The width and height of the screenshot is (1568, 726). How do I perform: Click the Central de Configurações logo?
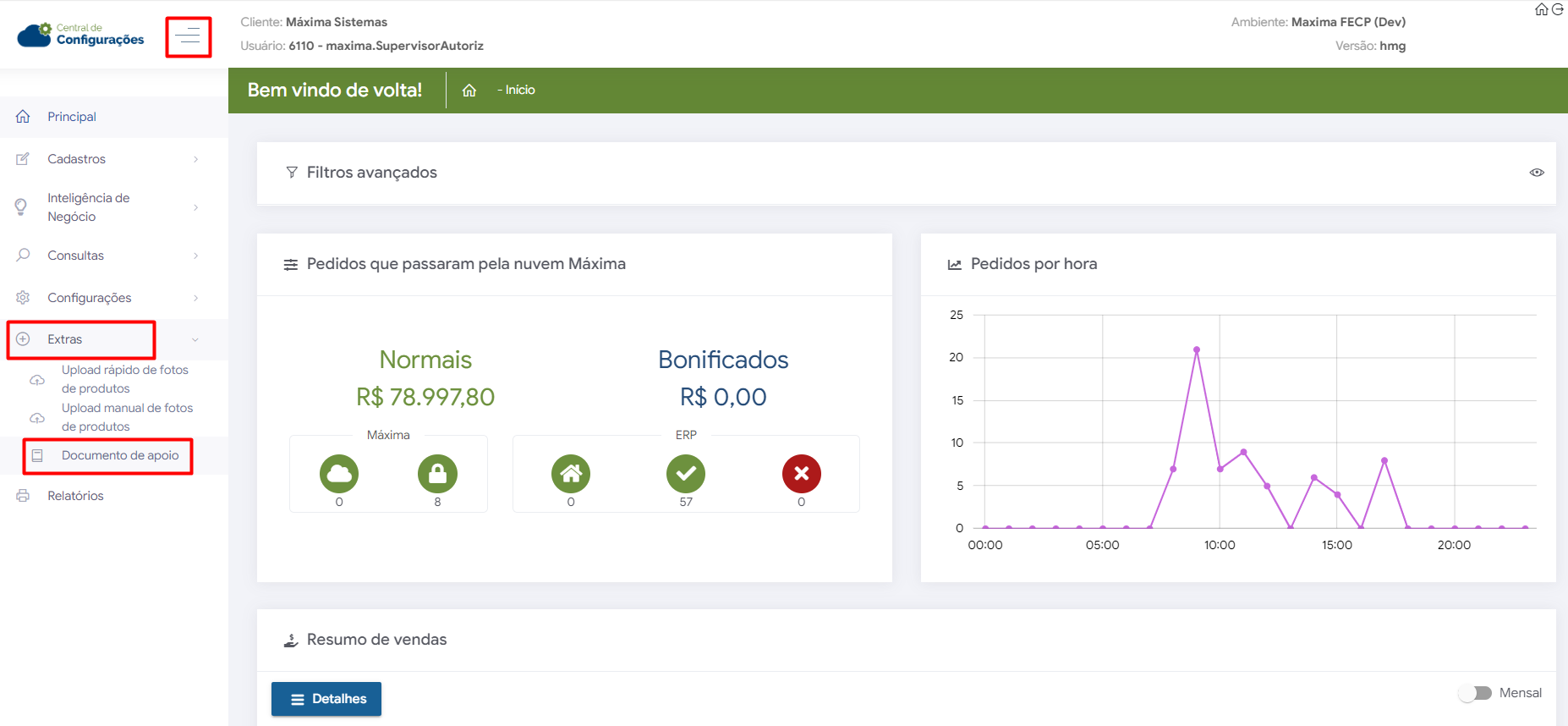pos(81,35)
